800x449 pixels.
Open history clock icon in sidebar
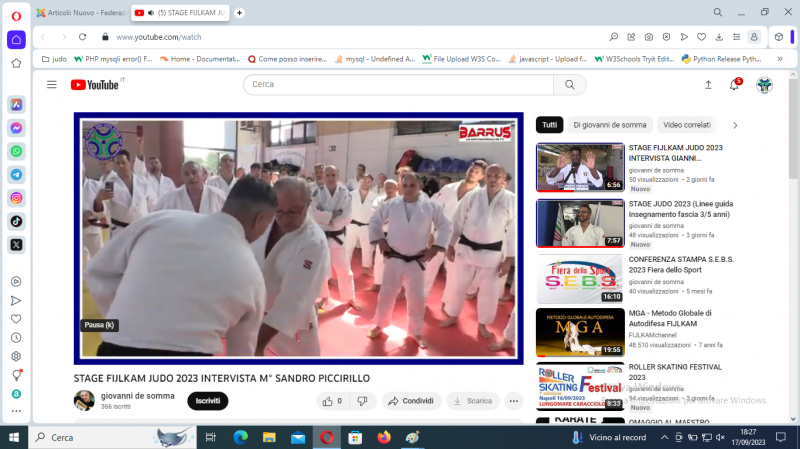[16, 338]
